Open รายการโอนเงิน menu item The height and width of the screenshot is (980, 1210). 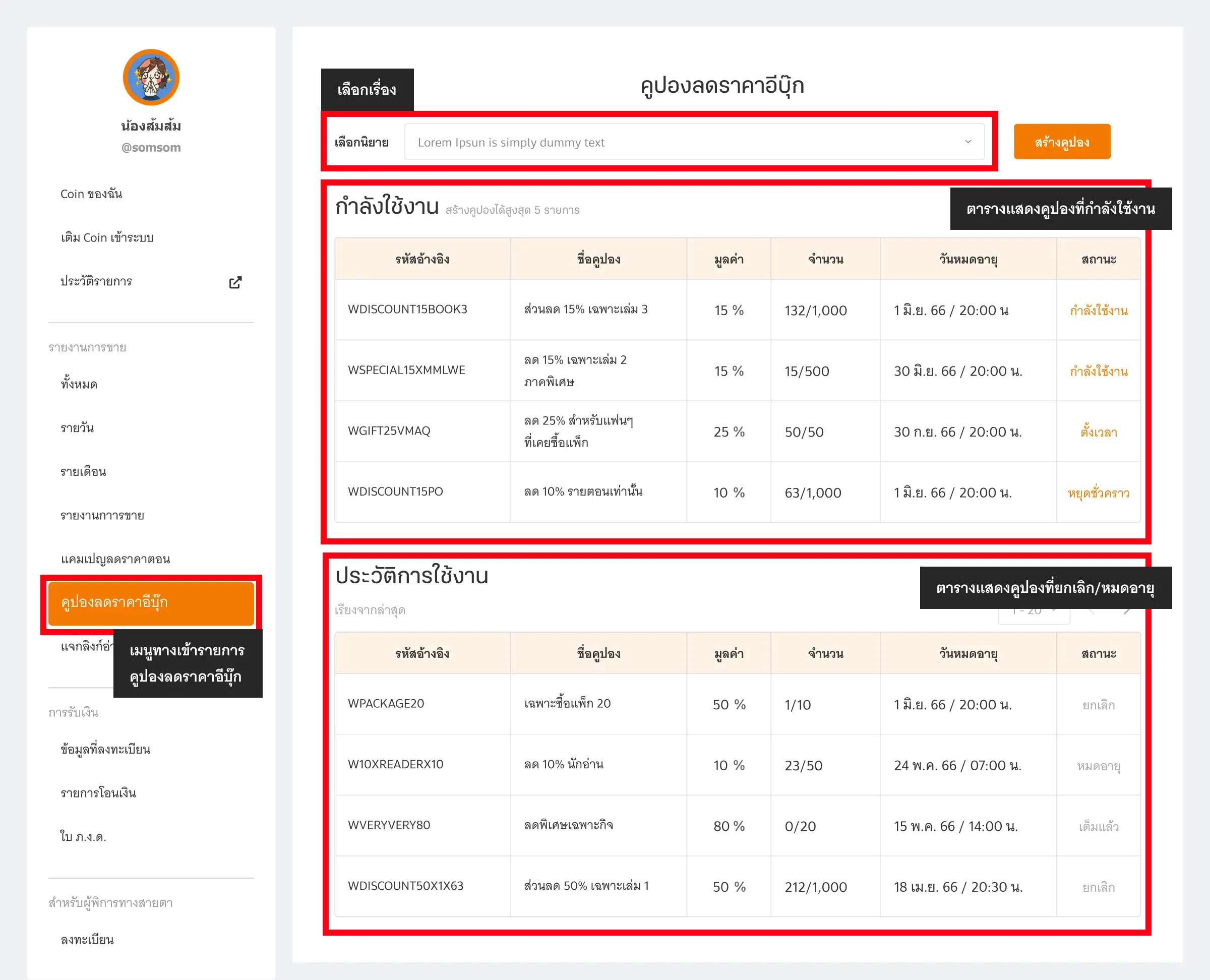(98, 792)
